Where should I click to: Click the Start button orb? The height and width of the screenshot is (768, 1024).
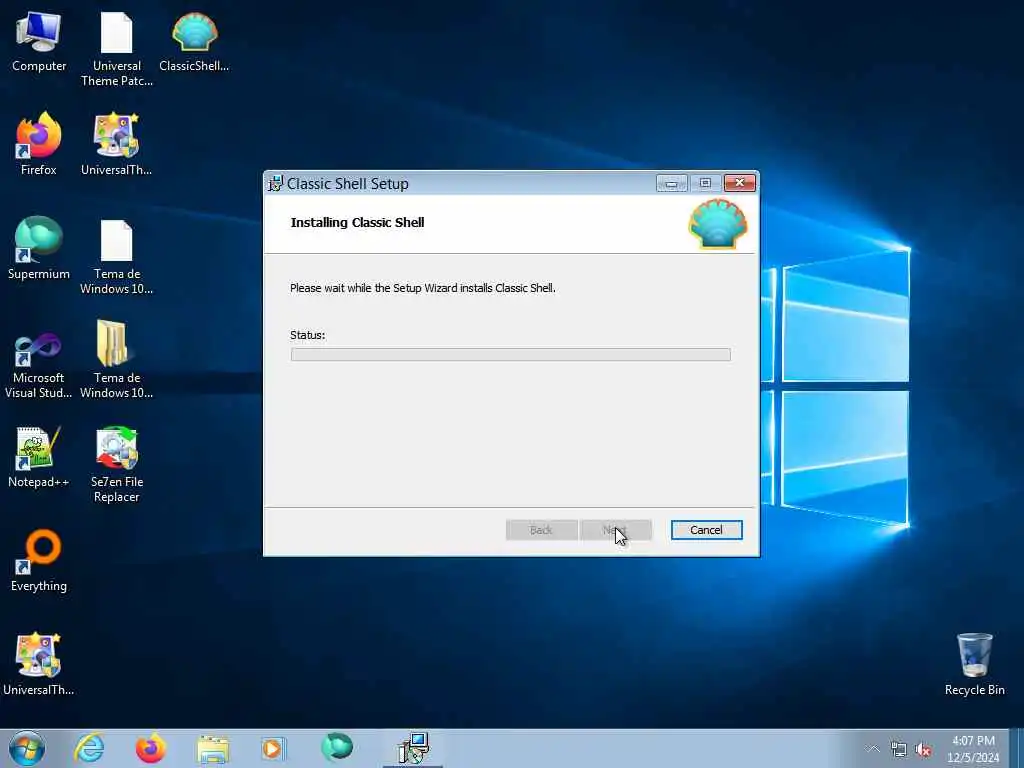click(27, 748)
